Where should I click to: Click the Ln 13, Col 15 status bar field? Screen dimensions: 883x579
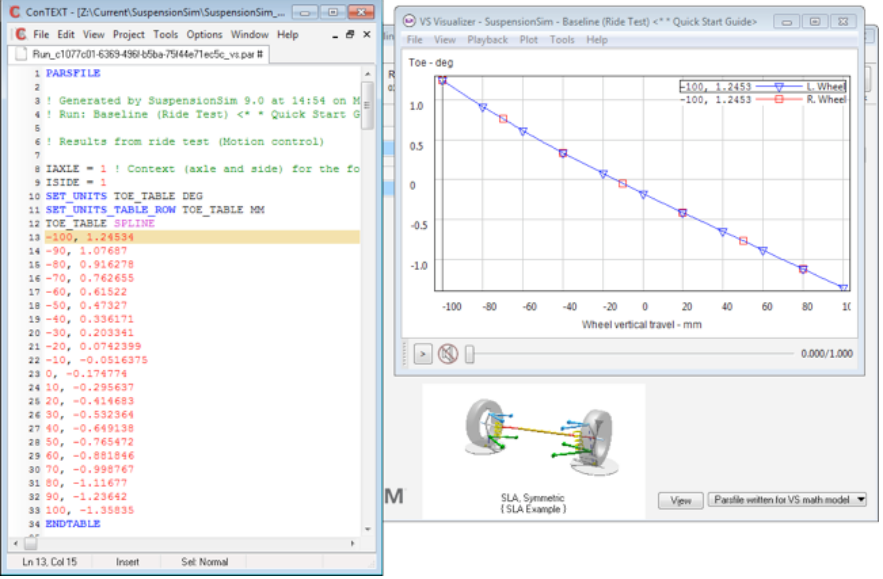pos(50,562)
